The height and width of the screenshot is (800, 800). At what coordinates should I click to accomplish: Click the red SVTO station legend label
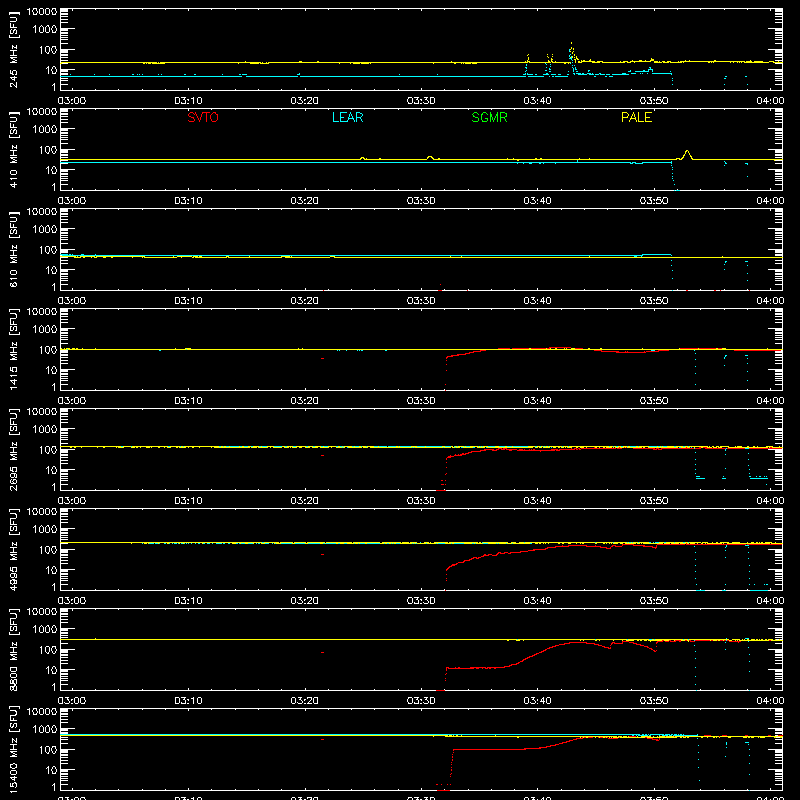pos(203,117)
